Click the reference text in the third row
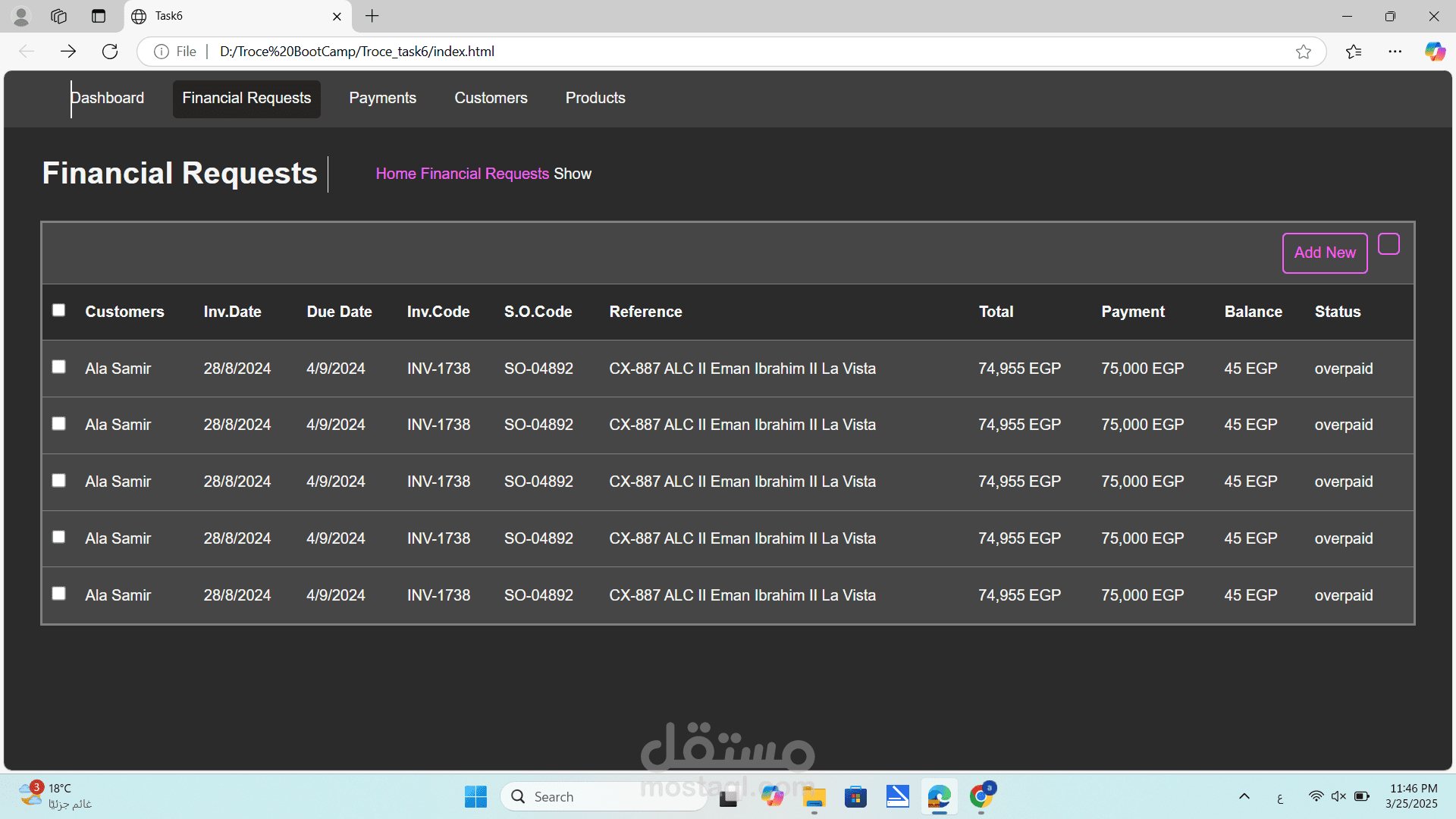 point(742,482)
